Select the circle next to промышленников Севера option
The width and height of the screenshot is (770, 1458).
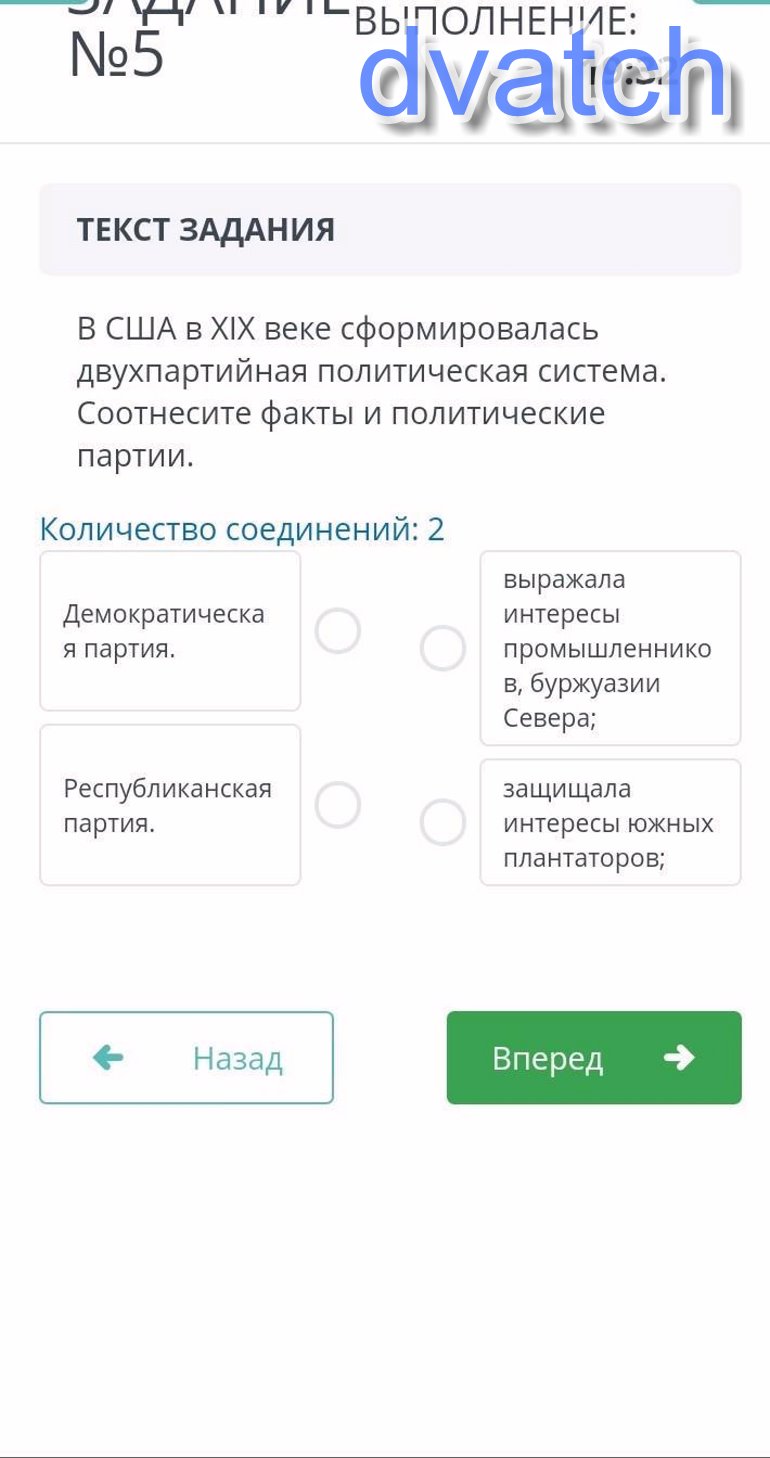tap(443, 648)
